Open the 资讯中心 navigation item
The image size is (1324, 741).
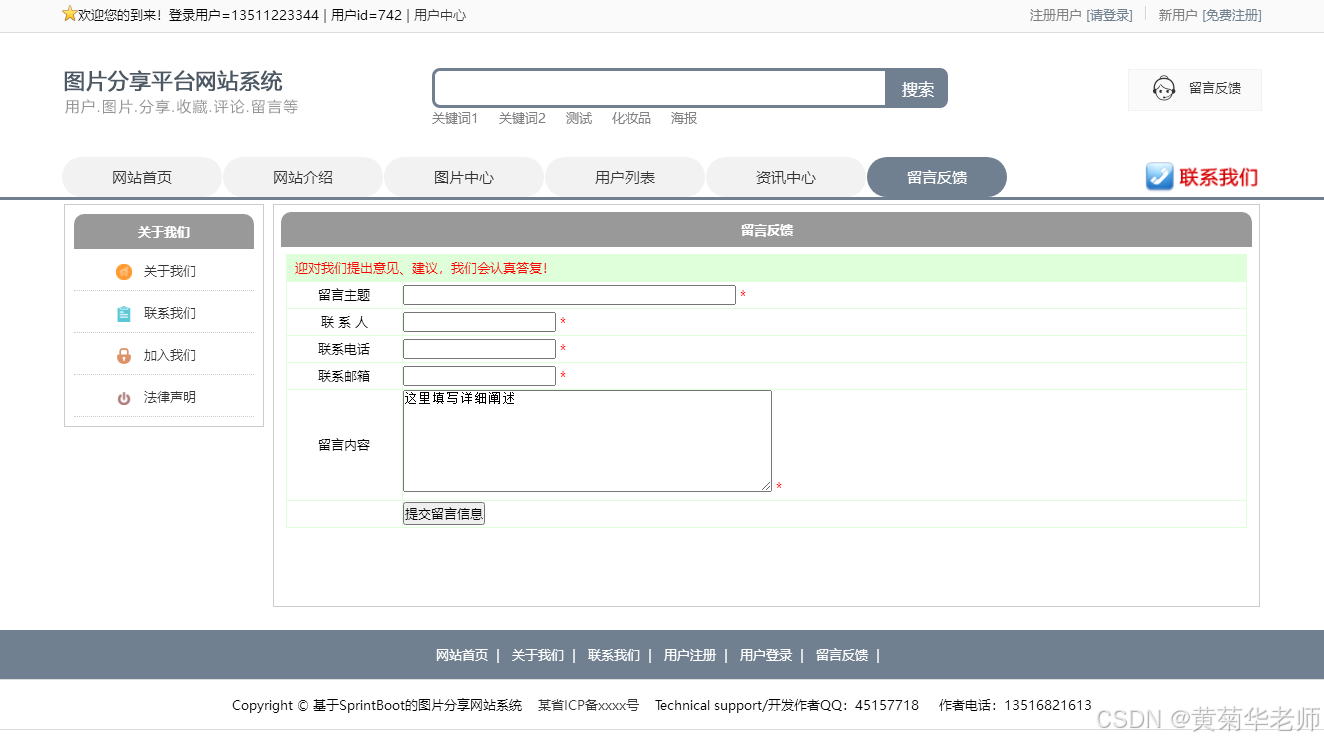[785, 176]
